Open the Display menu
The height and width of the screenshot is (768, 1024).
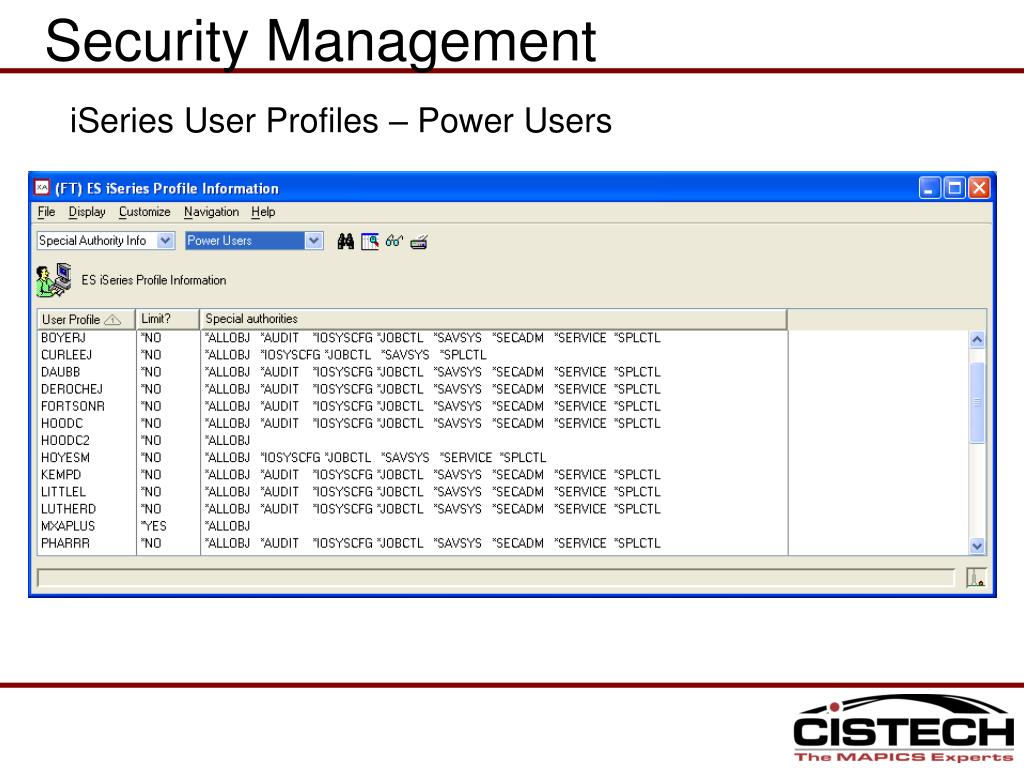click(87, 212)
